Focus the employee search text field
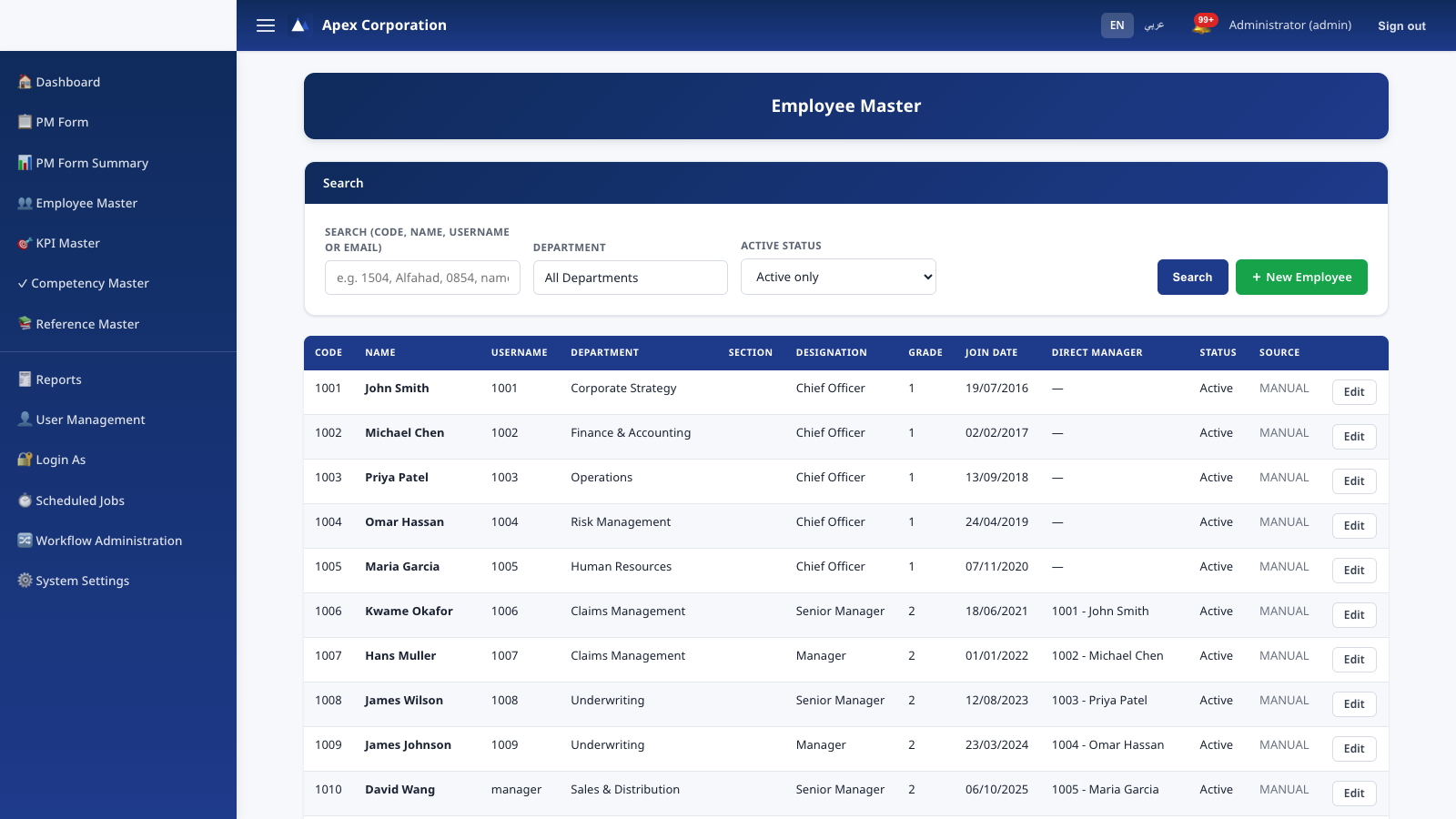Image resolution: width=1456 pixels, height=819 pixels. [x=422, y=278]
